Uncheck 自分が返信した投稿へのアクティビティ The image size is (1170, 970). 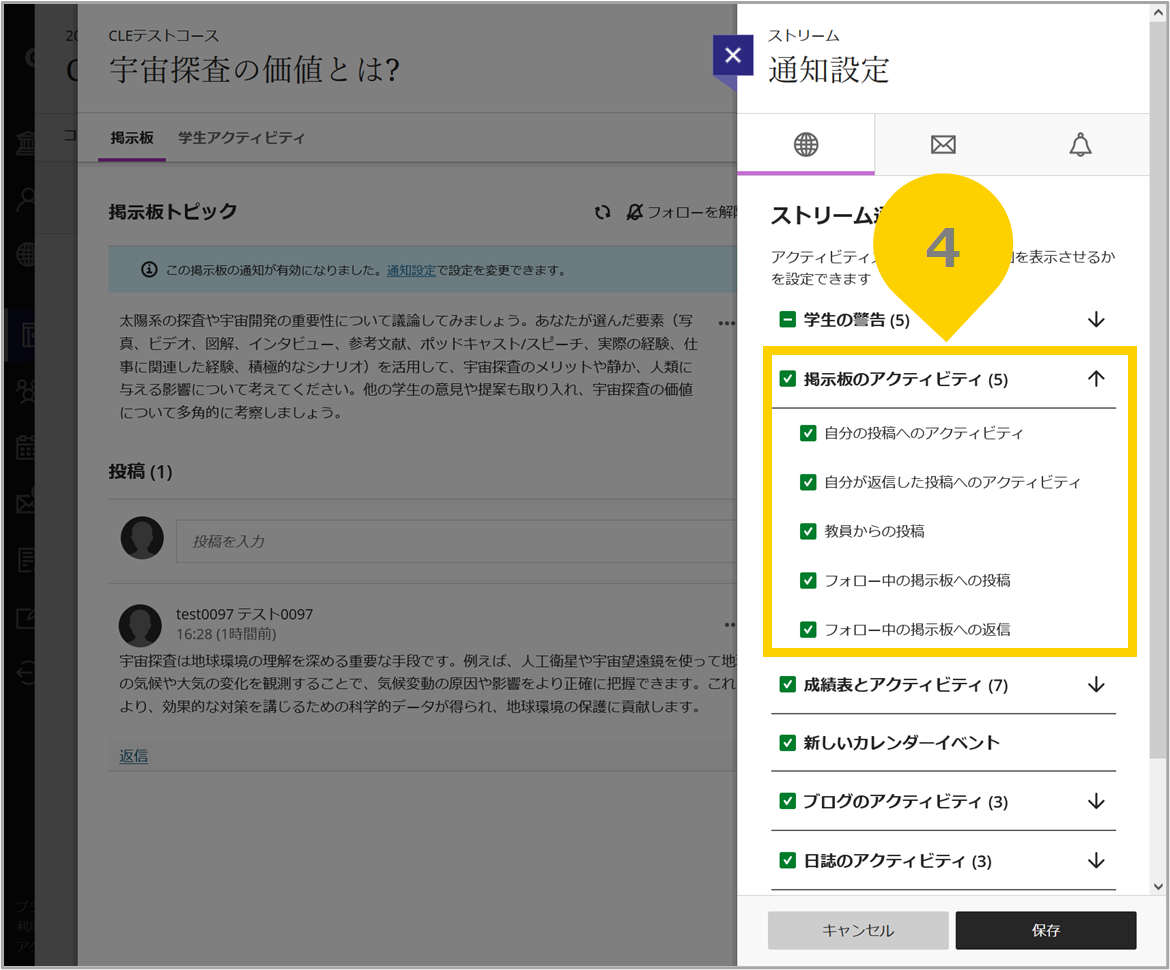click(x=807, y=482)
